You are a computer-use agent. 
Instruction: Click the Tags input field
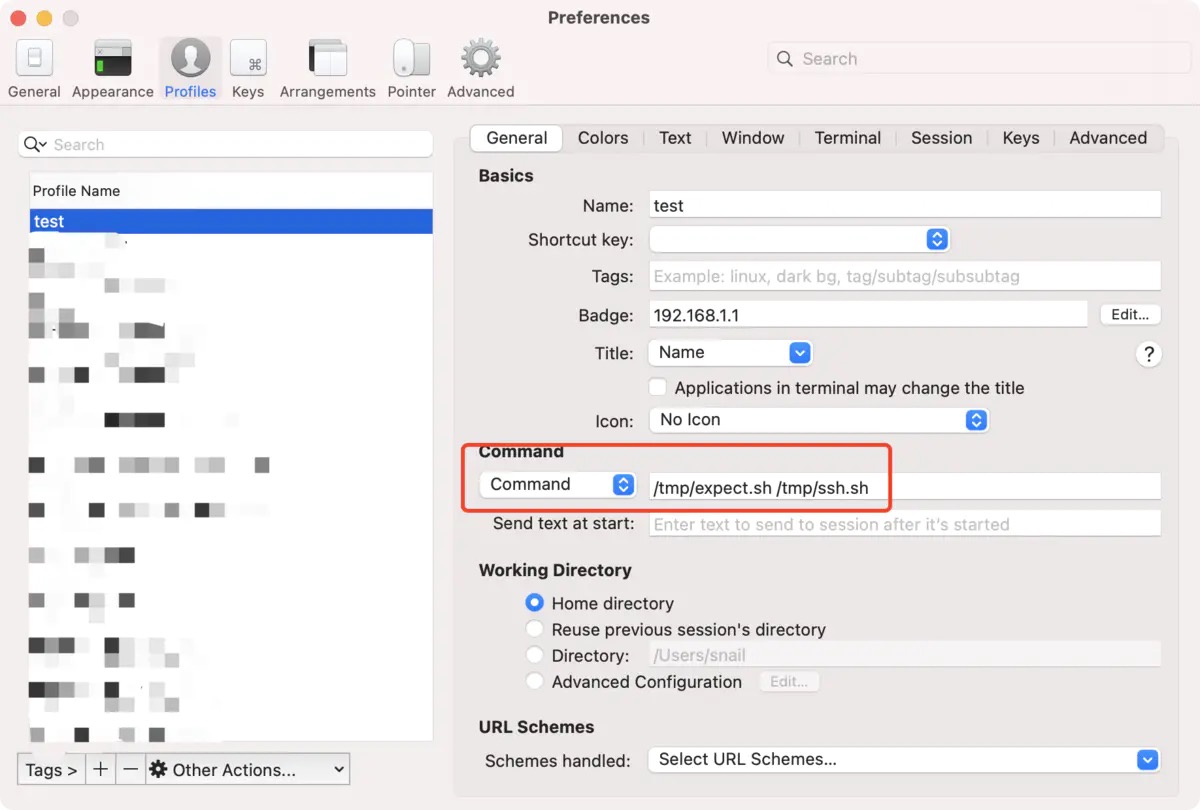click(904, 276)
